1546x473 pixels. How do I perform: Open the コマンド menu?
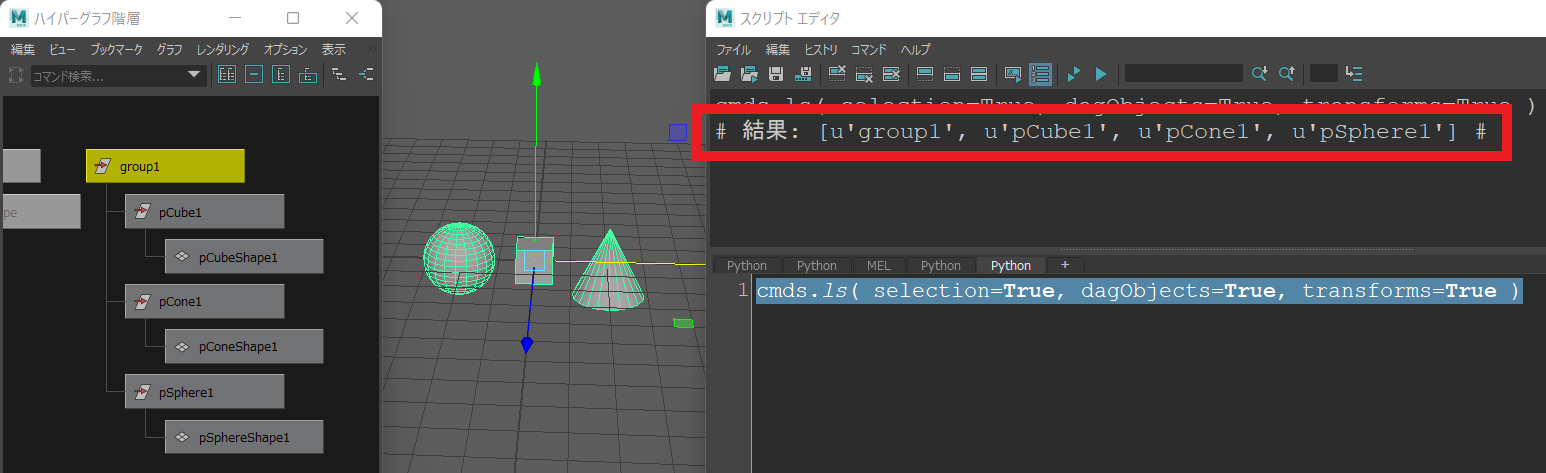pos(868,49)
